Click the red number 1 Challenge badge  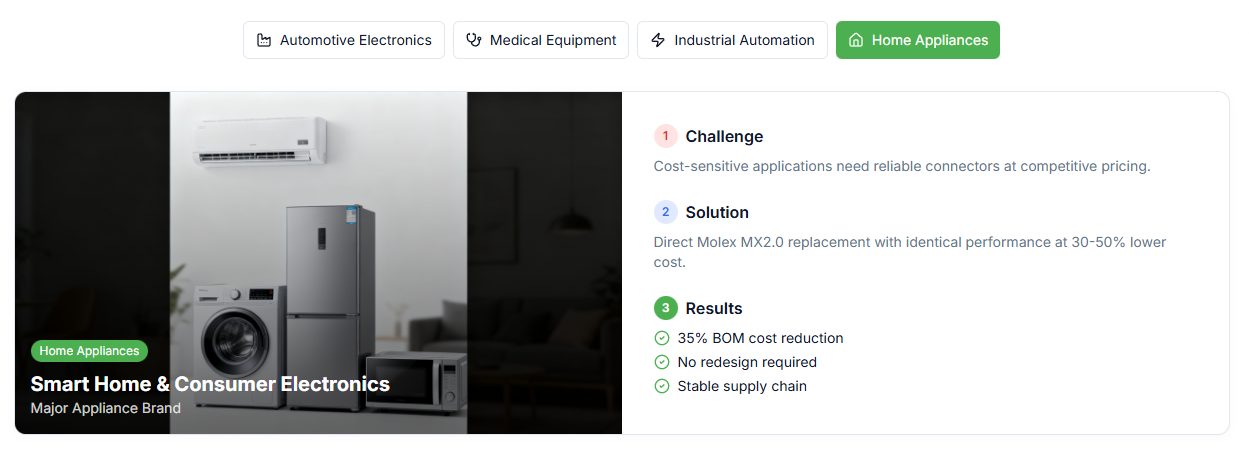[x=666, y=136]
